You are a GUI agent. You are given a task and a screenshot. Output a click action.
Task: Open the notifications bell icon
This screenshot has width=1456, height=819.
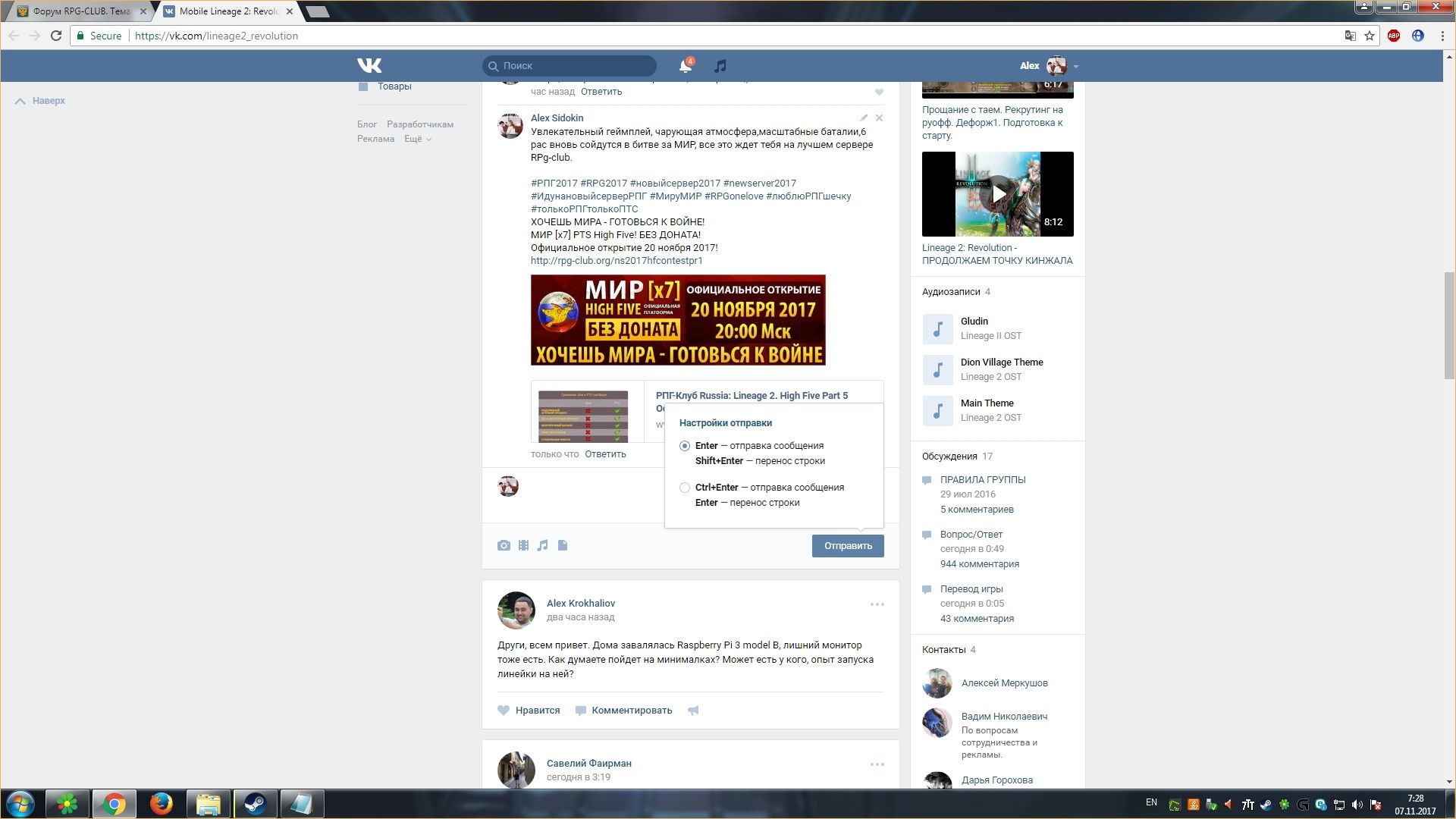coord(685,66)
